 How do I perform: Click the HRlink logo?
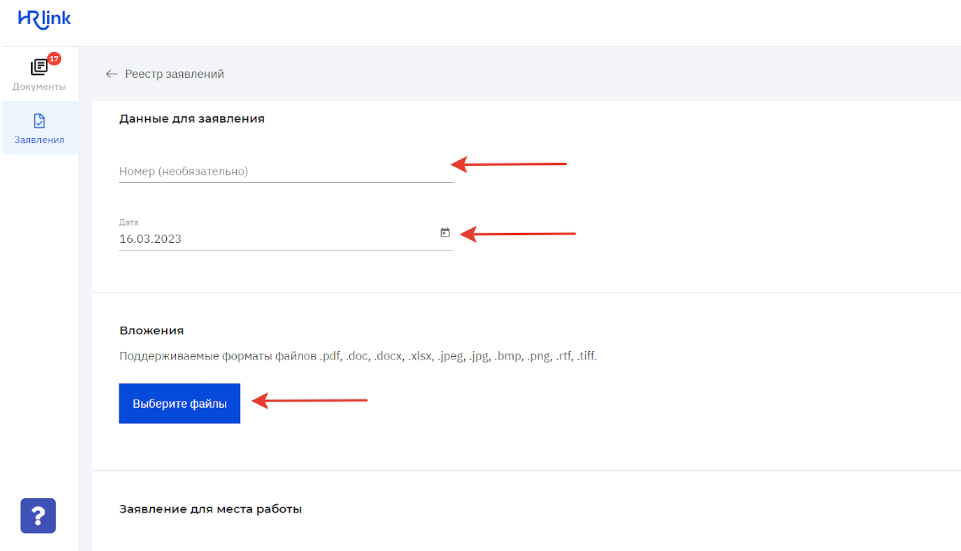point(44,19)
